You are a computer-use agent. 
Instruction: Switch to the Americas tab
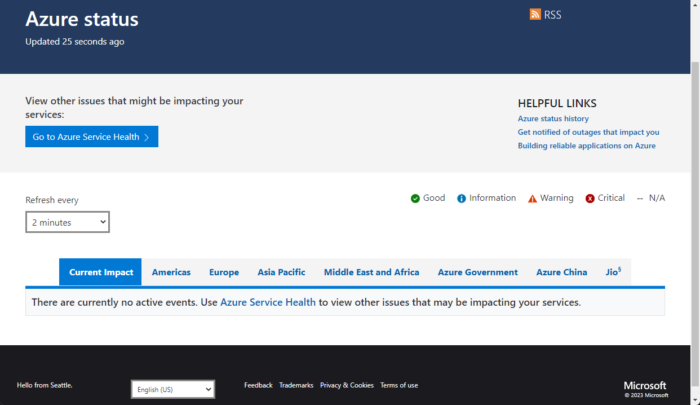pyautogui.click(x=171, y=272)
